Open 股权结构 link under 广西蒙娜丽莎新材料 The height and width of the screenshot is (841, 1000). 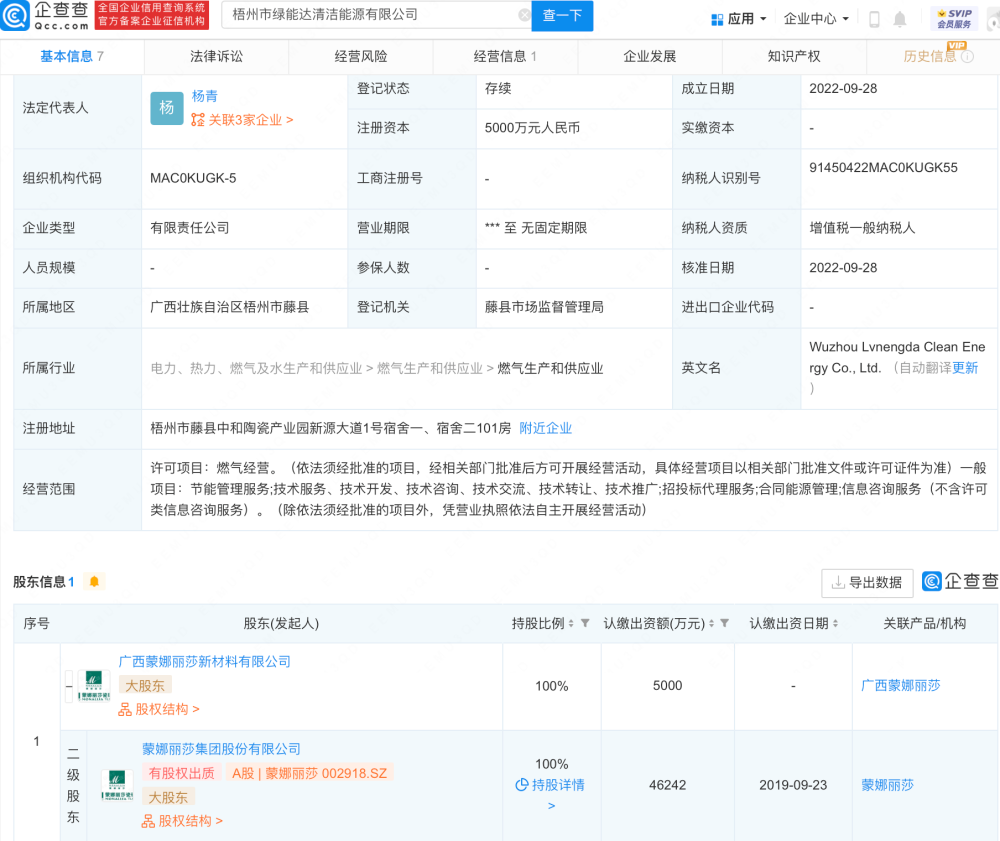(159, 709)
